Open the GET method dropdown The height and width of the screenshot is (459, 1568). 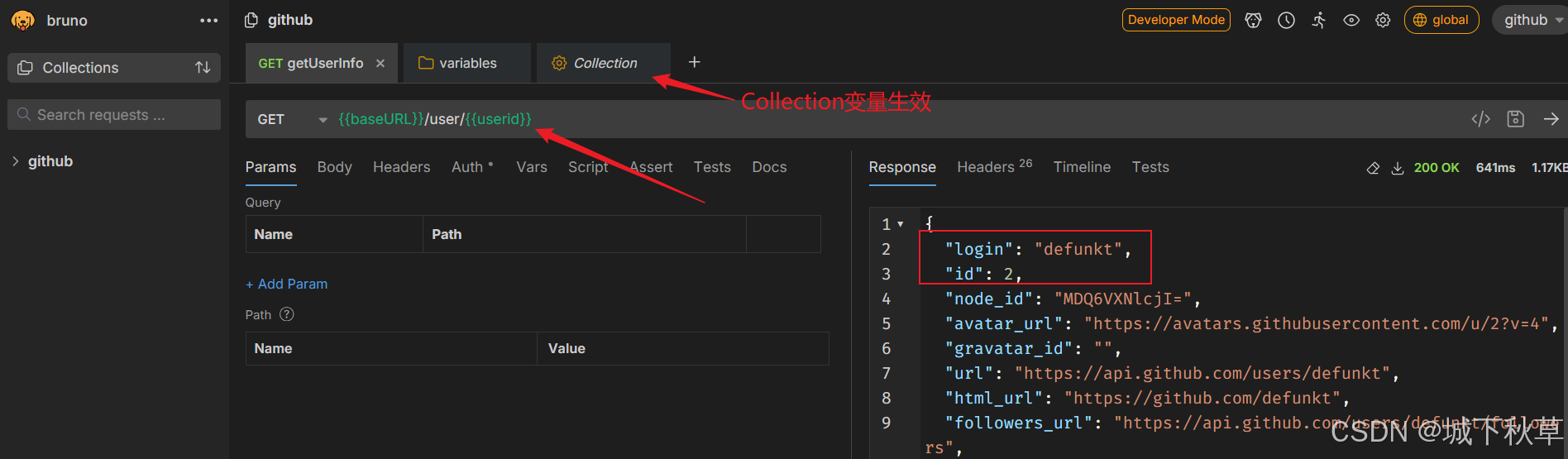click(292, 119)
